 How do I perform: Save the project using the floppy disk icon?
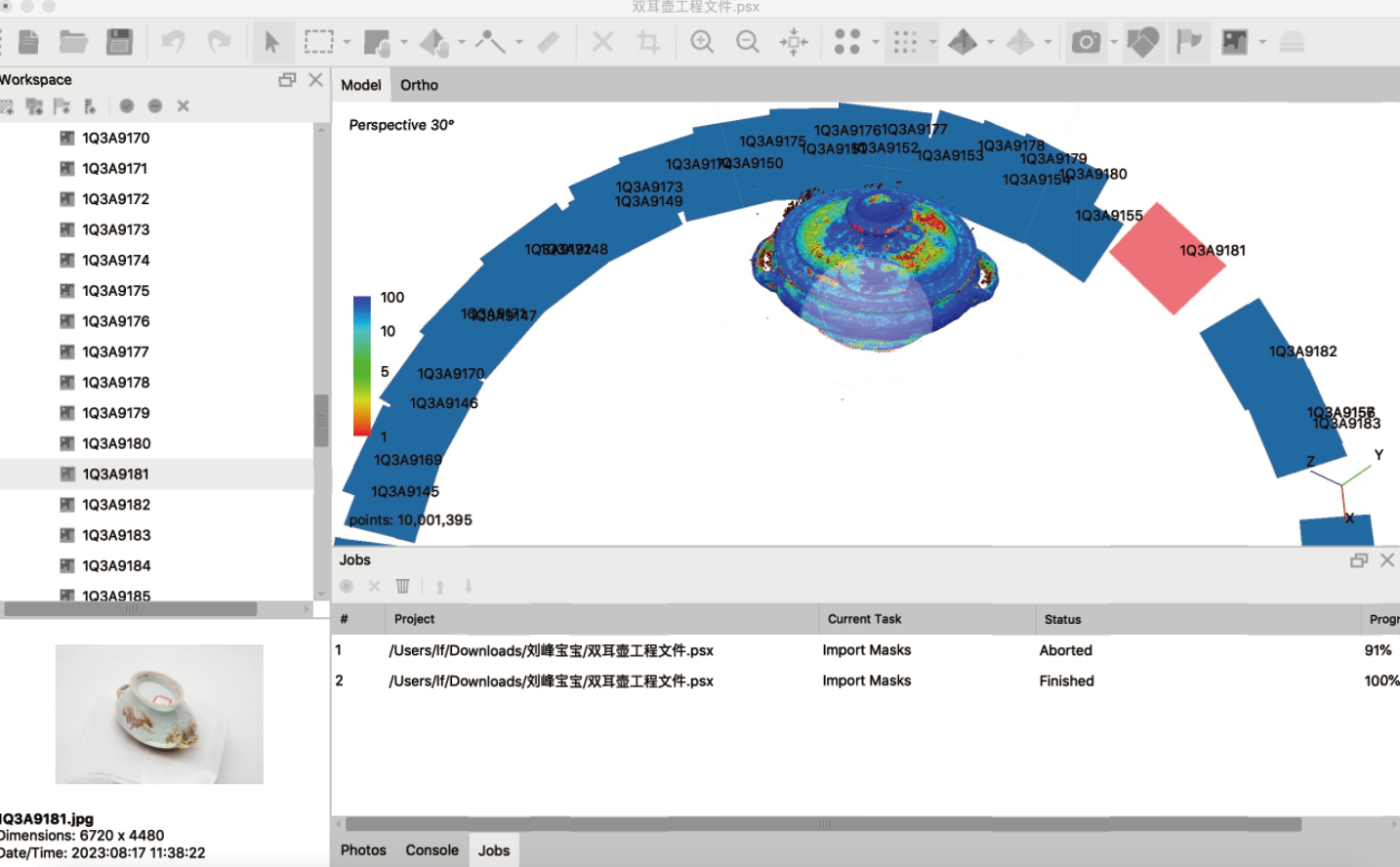(x=119, y=42)
